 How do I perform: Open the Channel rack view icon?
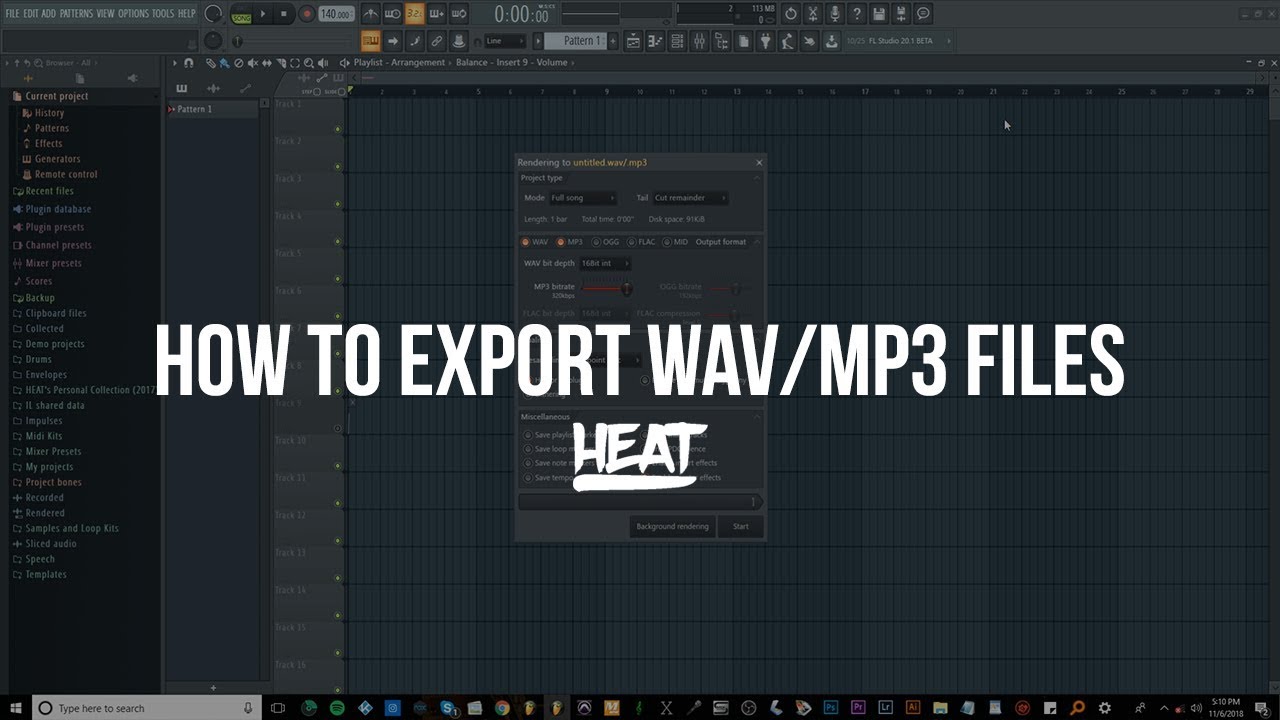(x=677, y=41)
